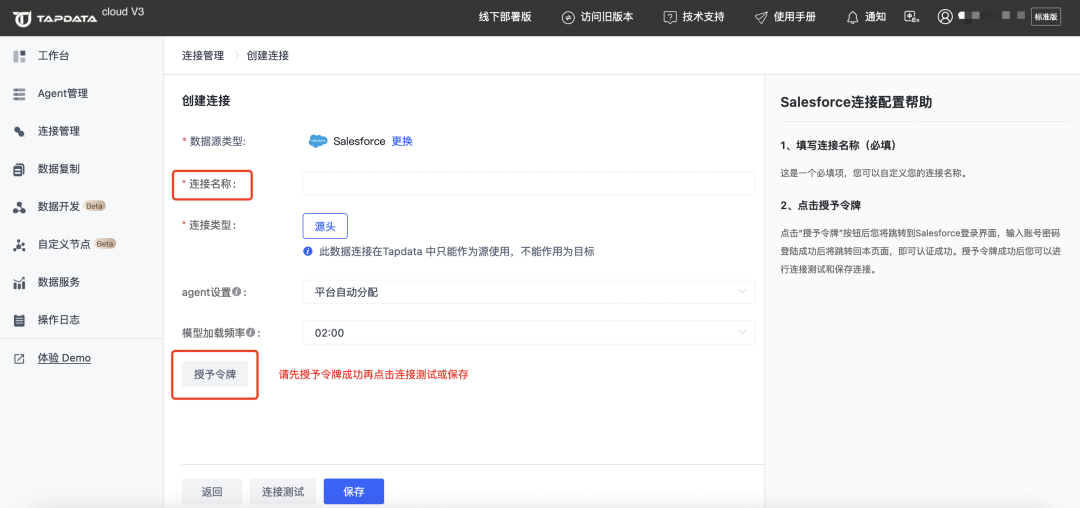This screenshot has height=508, width=1080.
Task: Click the 数据服务 chart icon
Action: pyautogui.click(x=19, y=282)
